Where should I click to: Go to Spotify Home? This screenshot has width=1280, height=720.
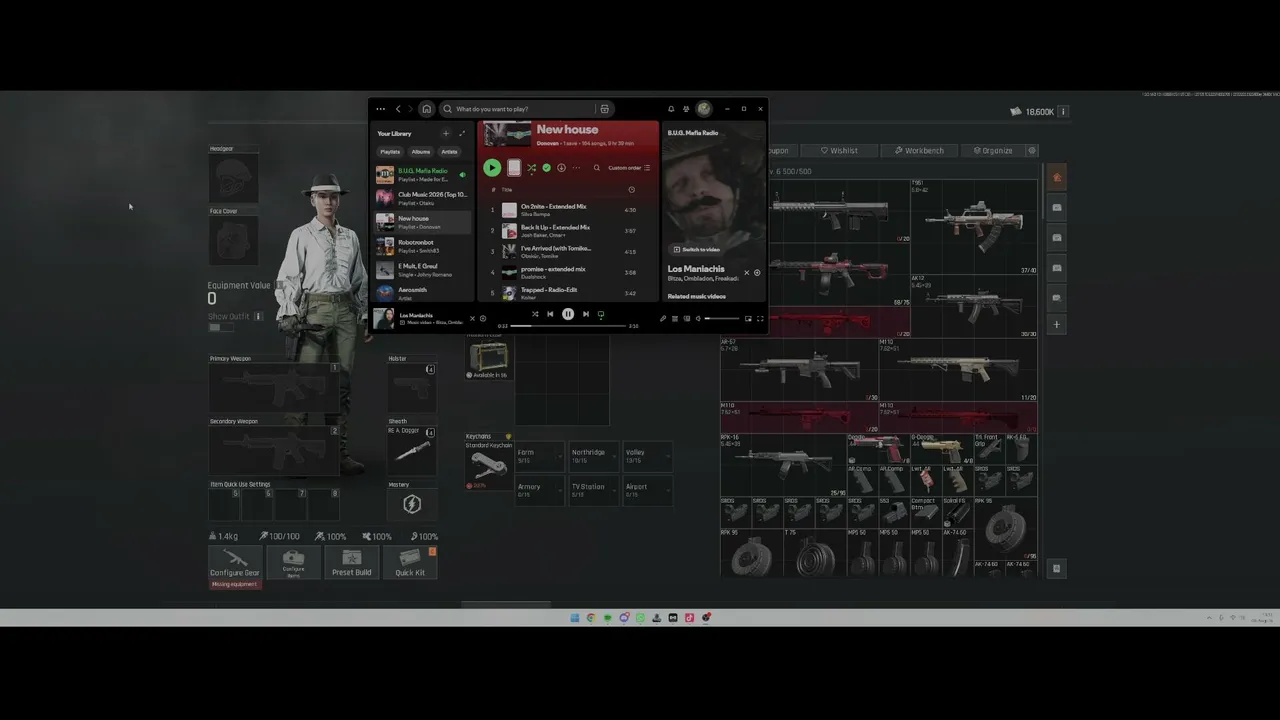(x=426, y=109)
